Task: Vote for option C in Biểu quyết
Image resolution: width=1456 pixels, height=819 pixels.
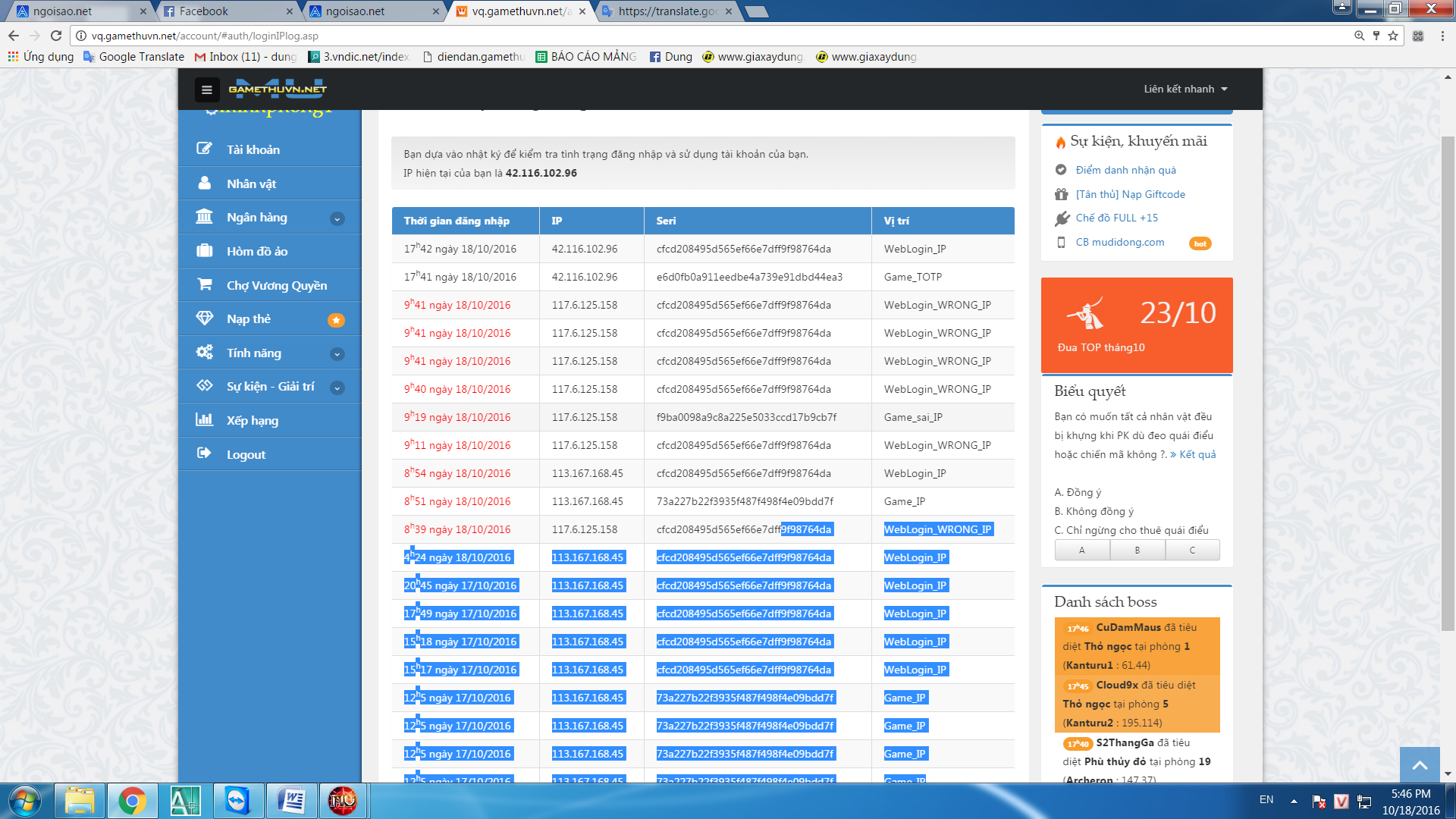Action: (x=1192, y=550)
